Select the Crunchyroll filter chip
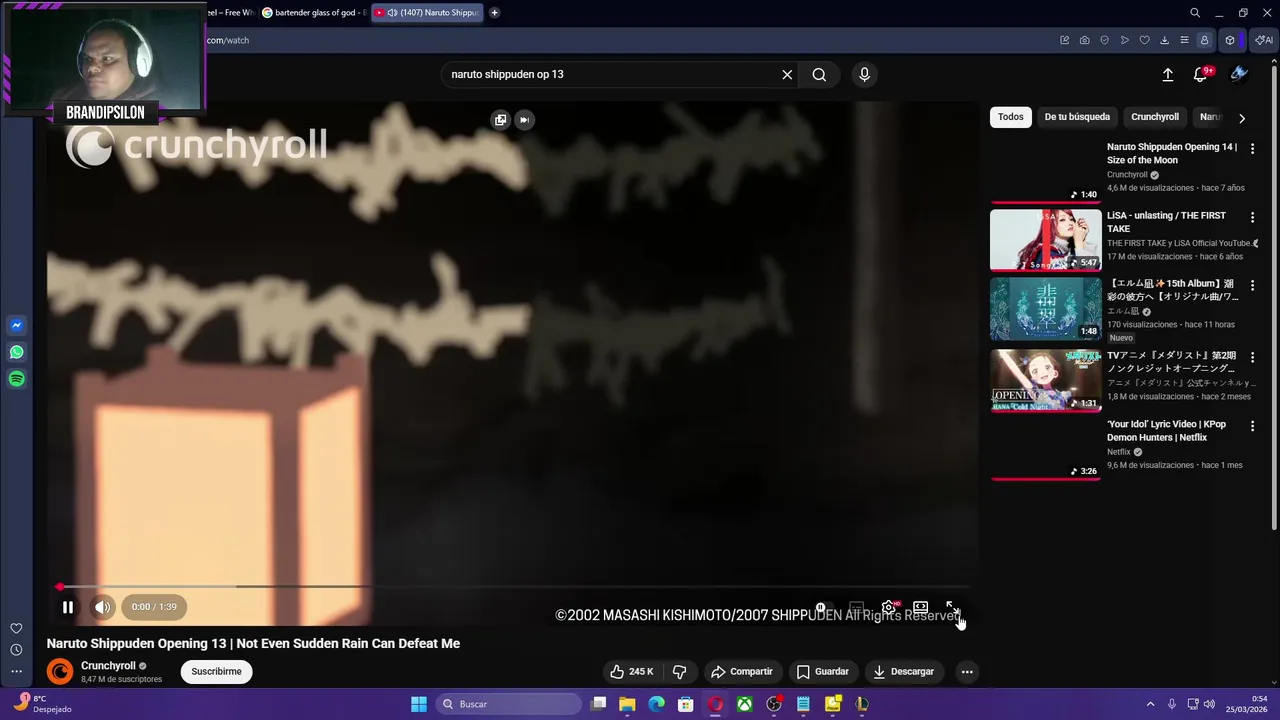1280x720 pixels. coord(1155,117)
